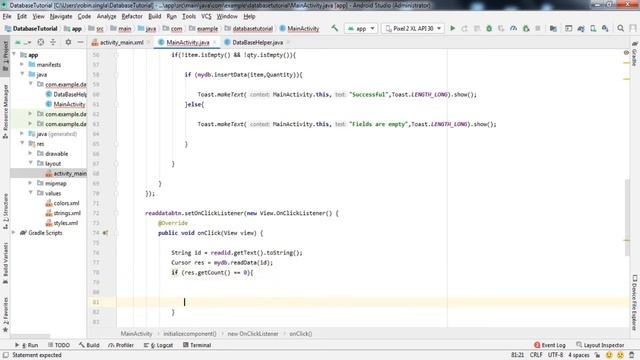Click onClick() in the editor breadcrumb
The height and width of the screenshot is (360, 640).
tap(301, 333)
